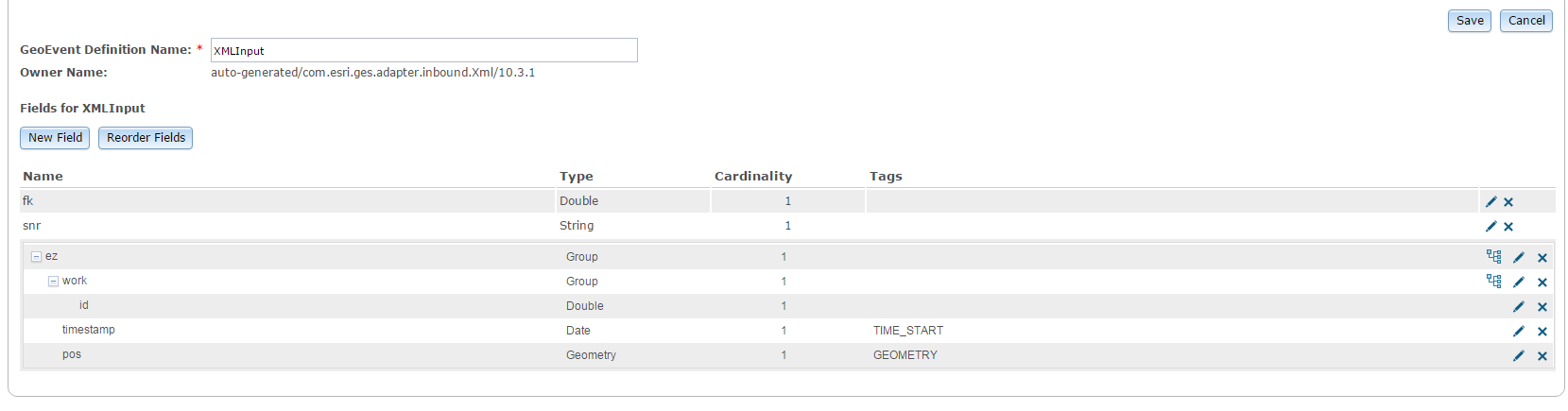Delete the pos geometry field
1568x411 pixels.
point(1542,355)
